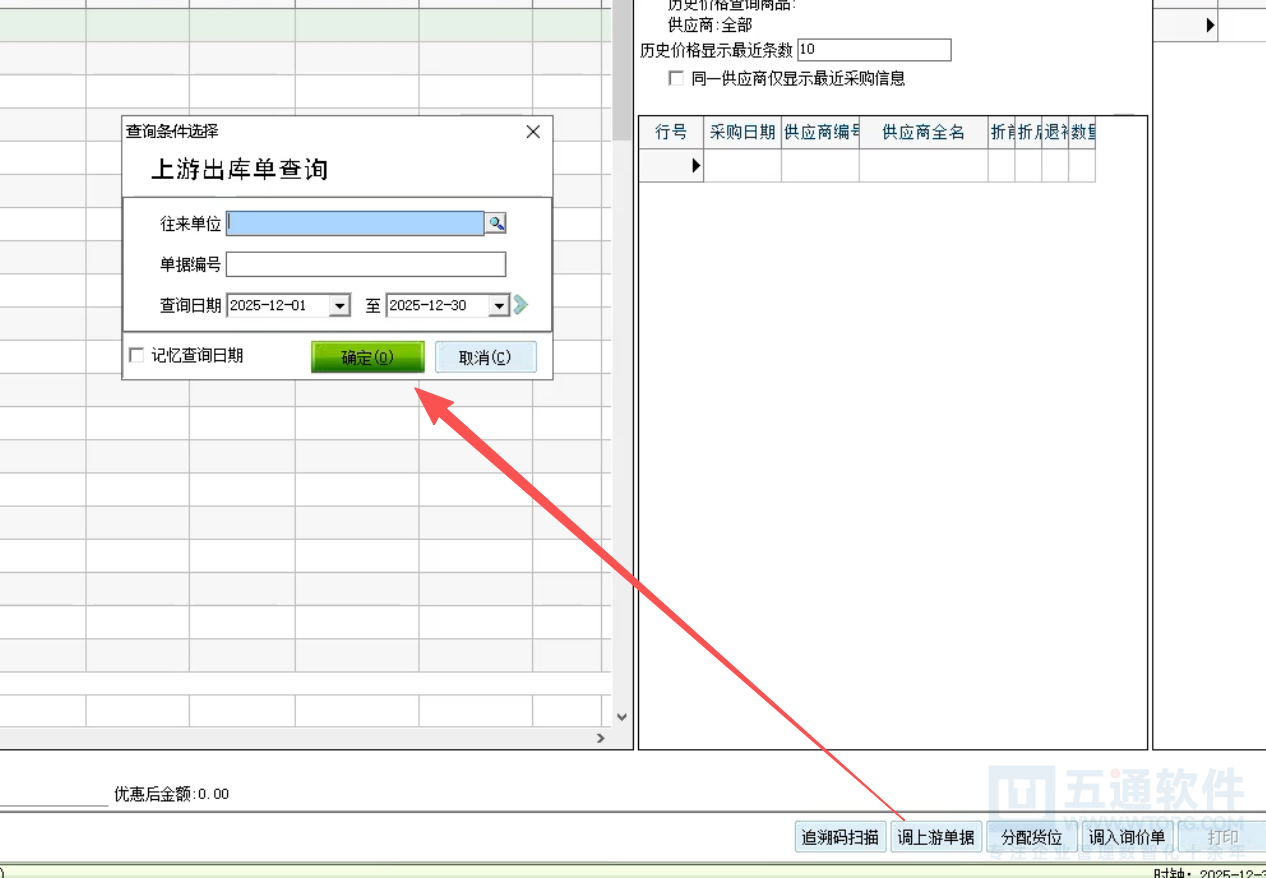Open the start date dropdown calendar
The height and width of the screenshot is (878, 1266).
tap(340, 306)
